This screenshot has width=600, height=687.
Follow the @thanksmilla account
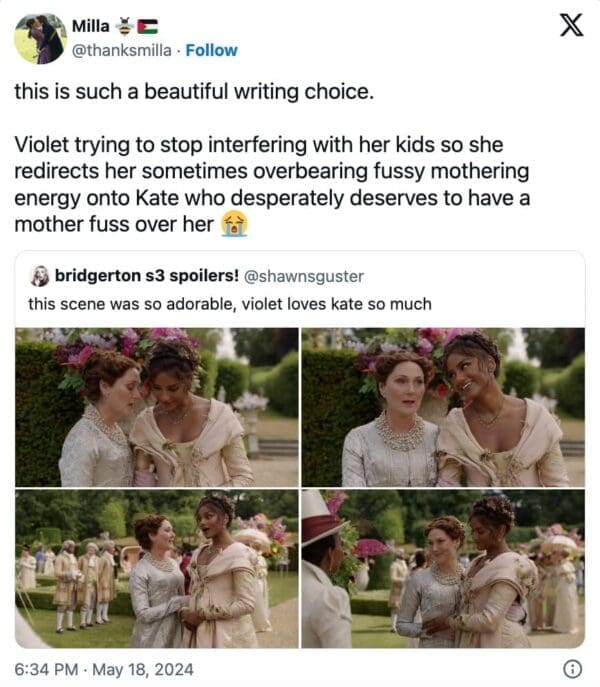[x=212, y=50]
